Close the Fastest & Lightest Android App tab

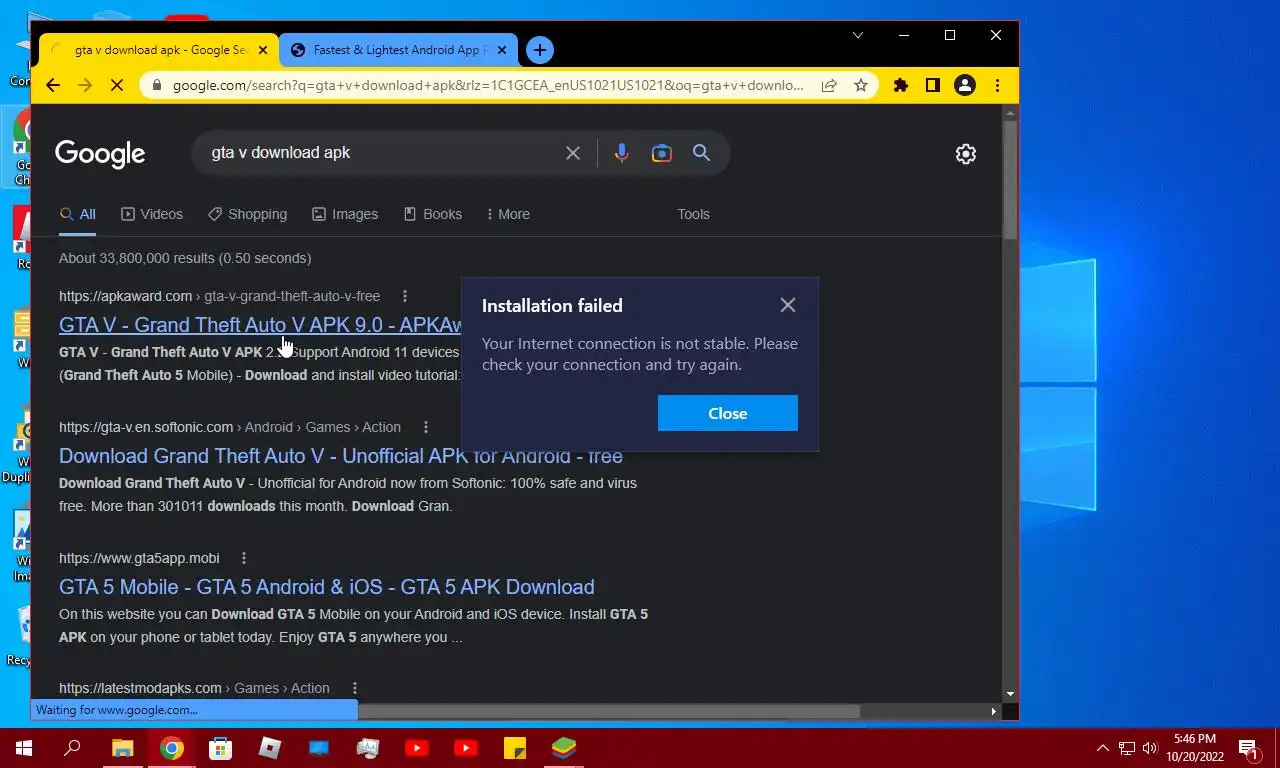point(502,49)
